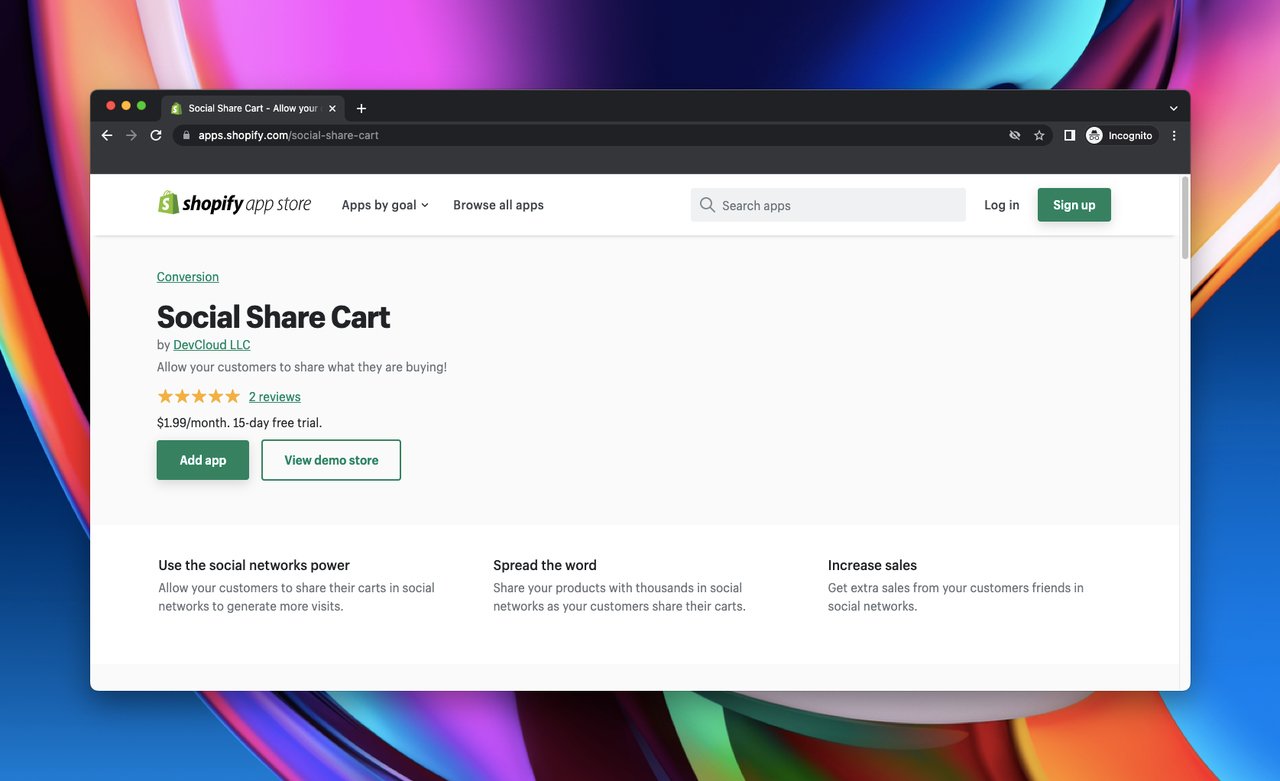This screenshot has width=1280, height=781.
Task: Select the Social Share Cart browser tab
Action: coord(252,108)
